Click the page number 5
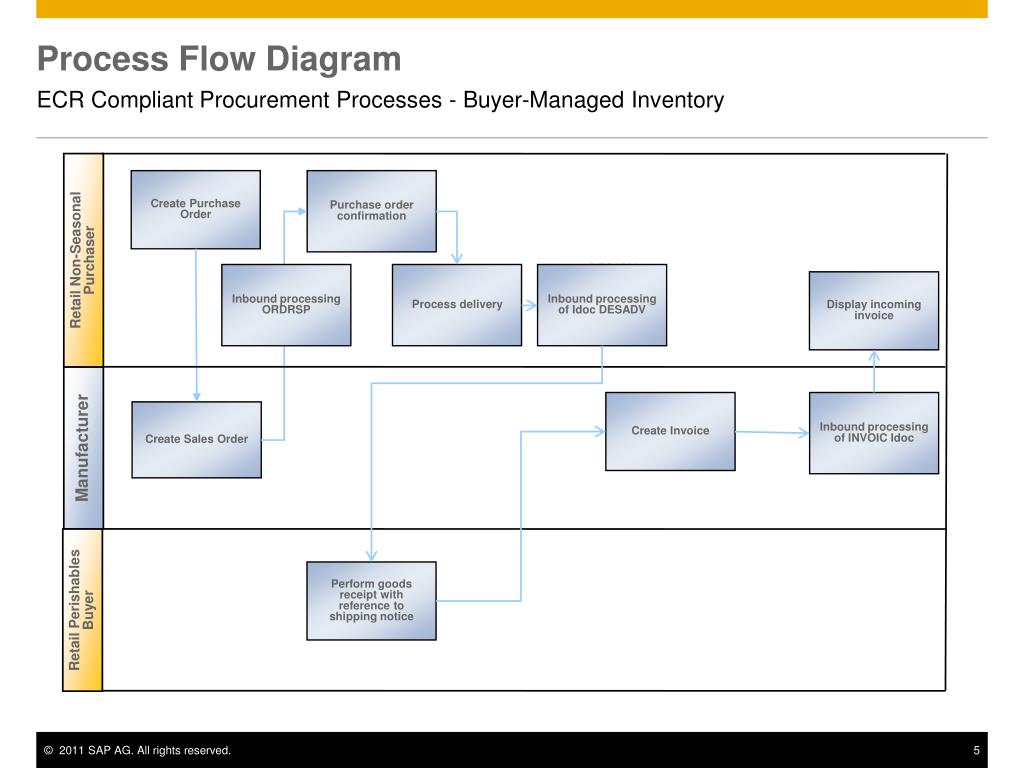The height and width of the screenshot is (768, 1024). (x=976, y=750)
